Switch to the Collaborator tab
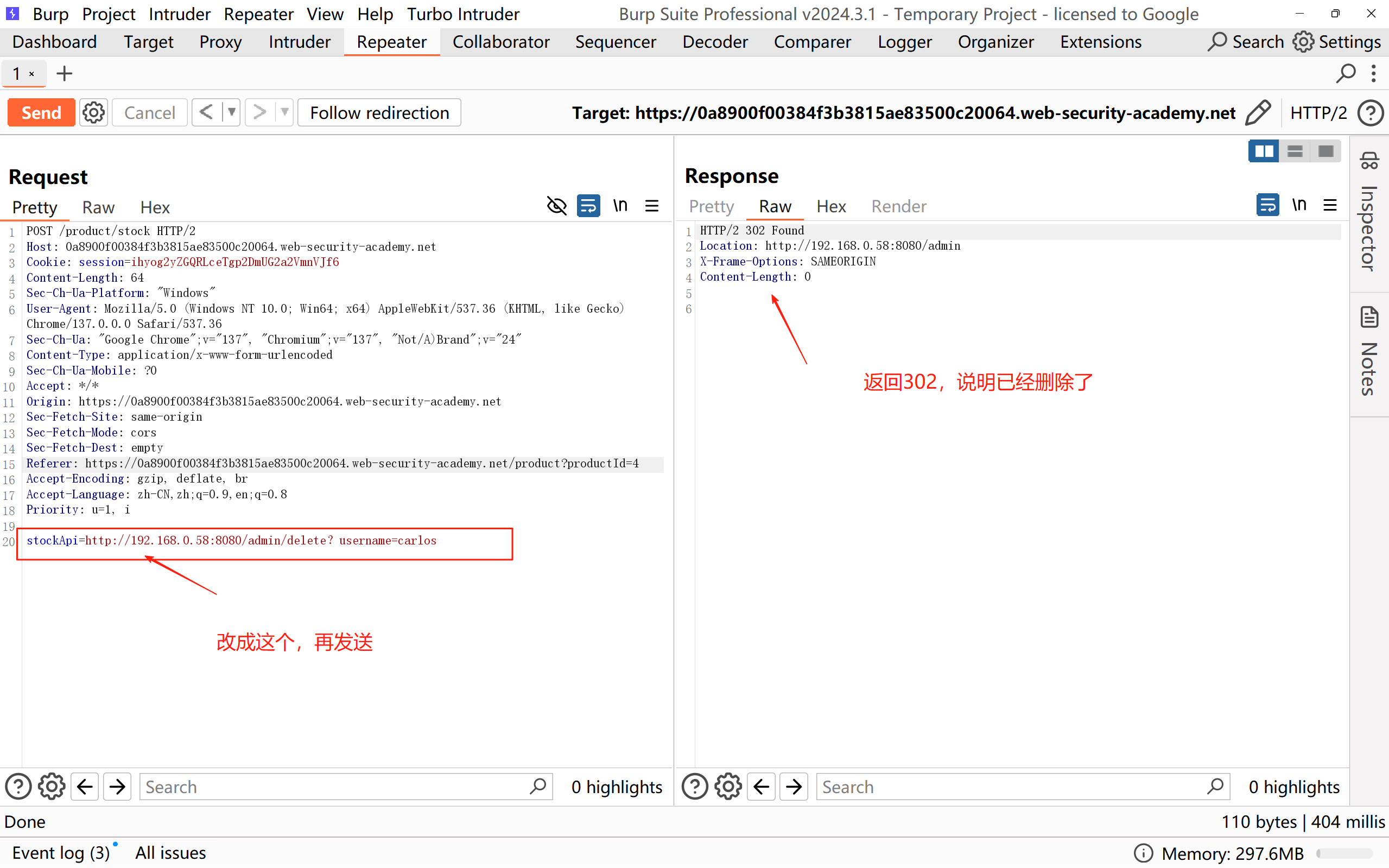This screenshot has height=868, width=1389. point(500,42)
